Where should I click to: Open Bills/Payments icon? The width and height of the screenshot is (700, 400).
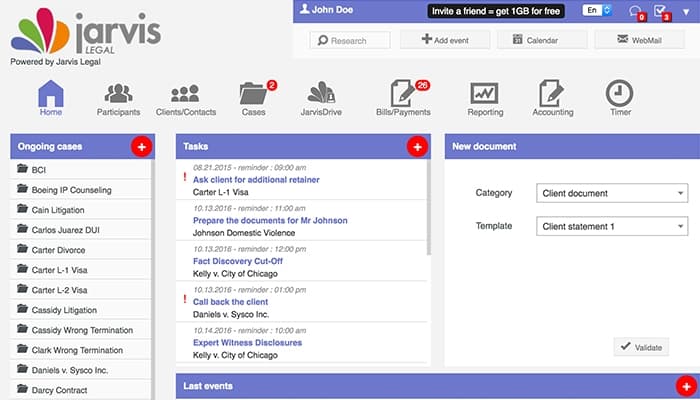404,94
